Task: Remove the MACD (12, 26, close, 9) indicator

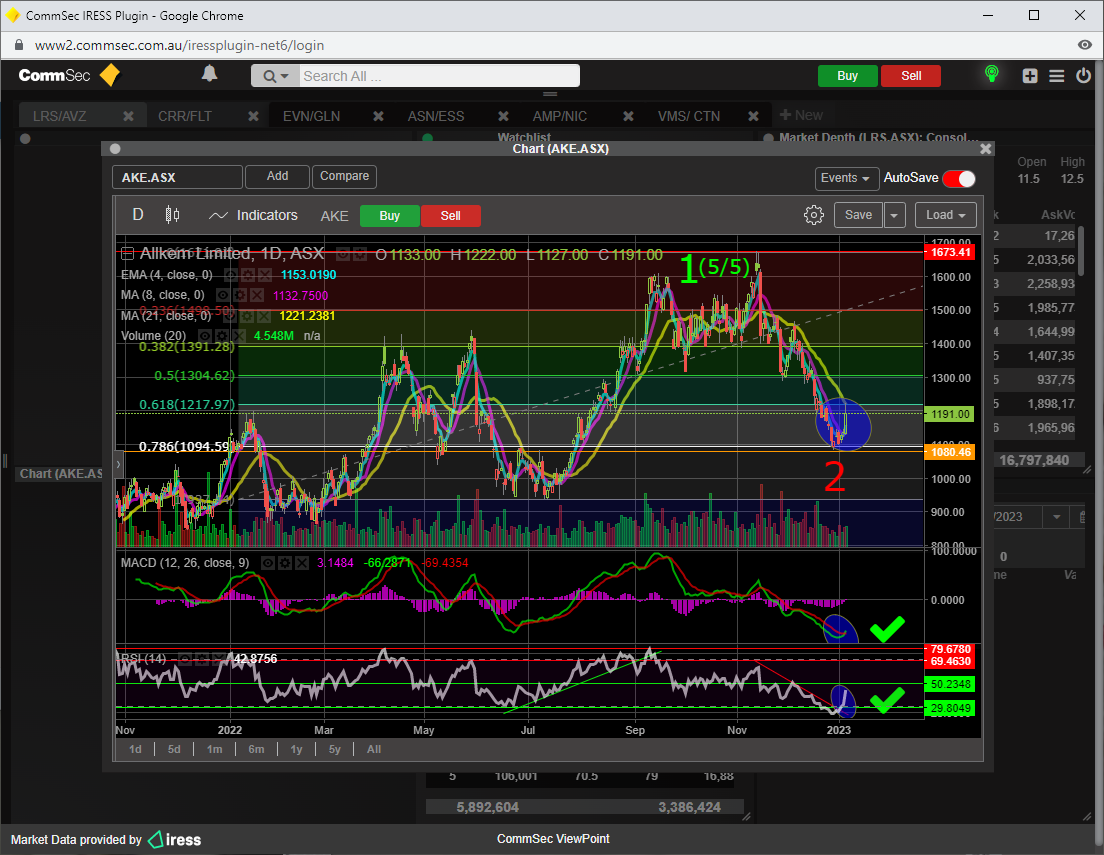Action: coord(301,563)
